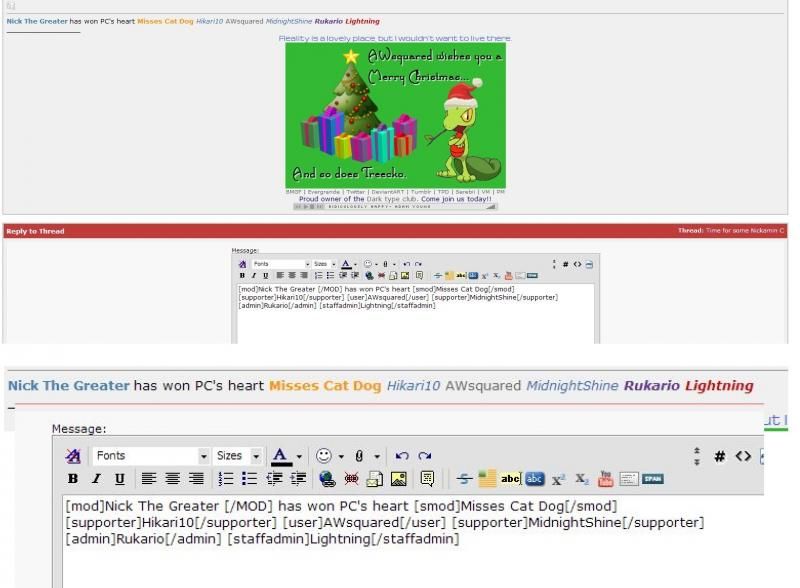Click the SPAN tag icon in enlarged editor
The width and height of the screenshot is (800, 588).
point(653,479)
